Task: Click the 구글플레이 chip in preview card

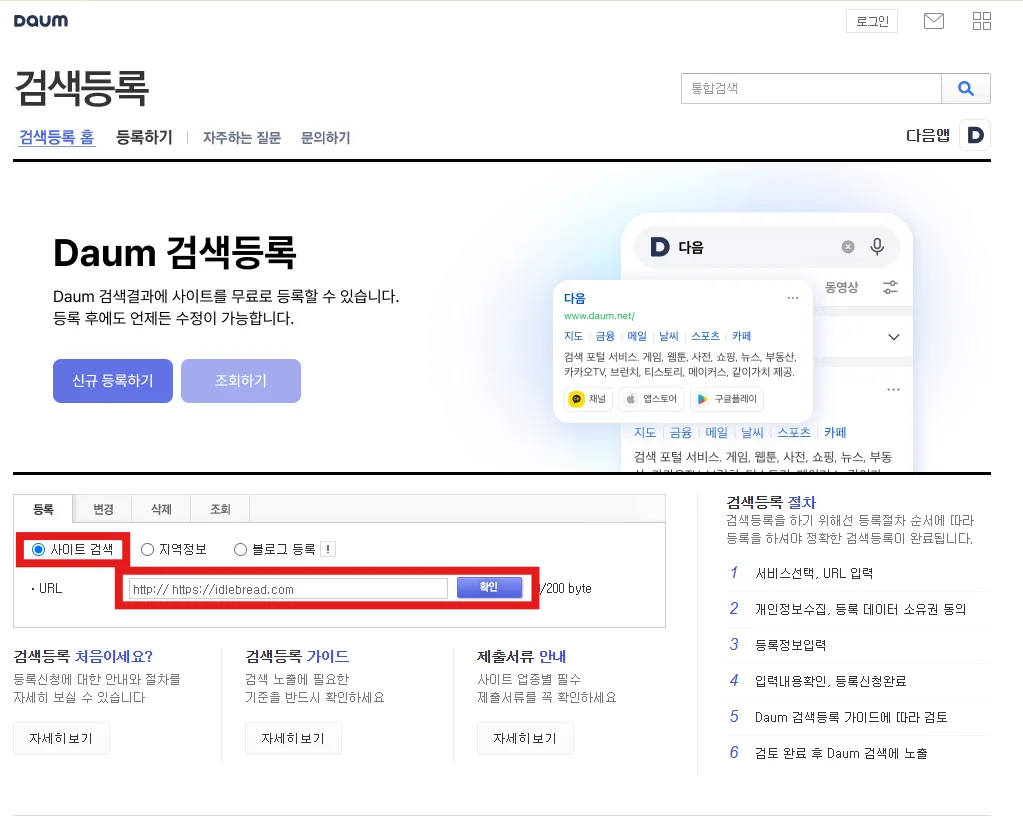Action: point(727,399)
